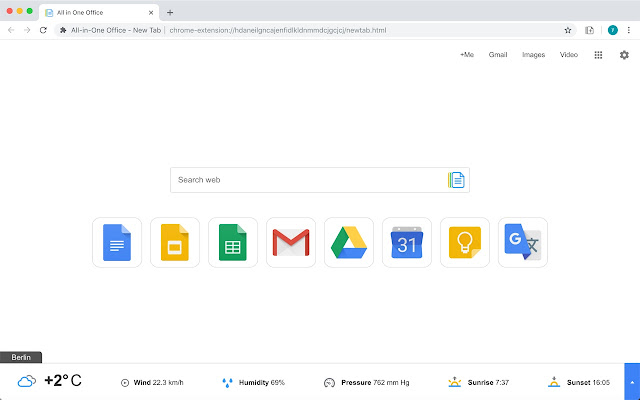This screenshot has width=640, height=400.
Task: Open the Google Translate shortcut tile
Action: point(522,242)
